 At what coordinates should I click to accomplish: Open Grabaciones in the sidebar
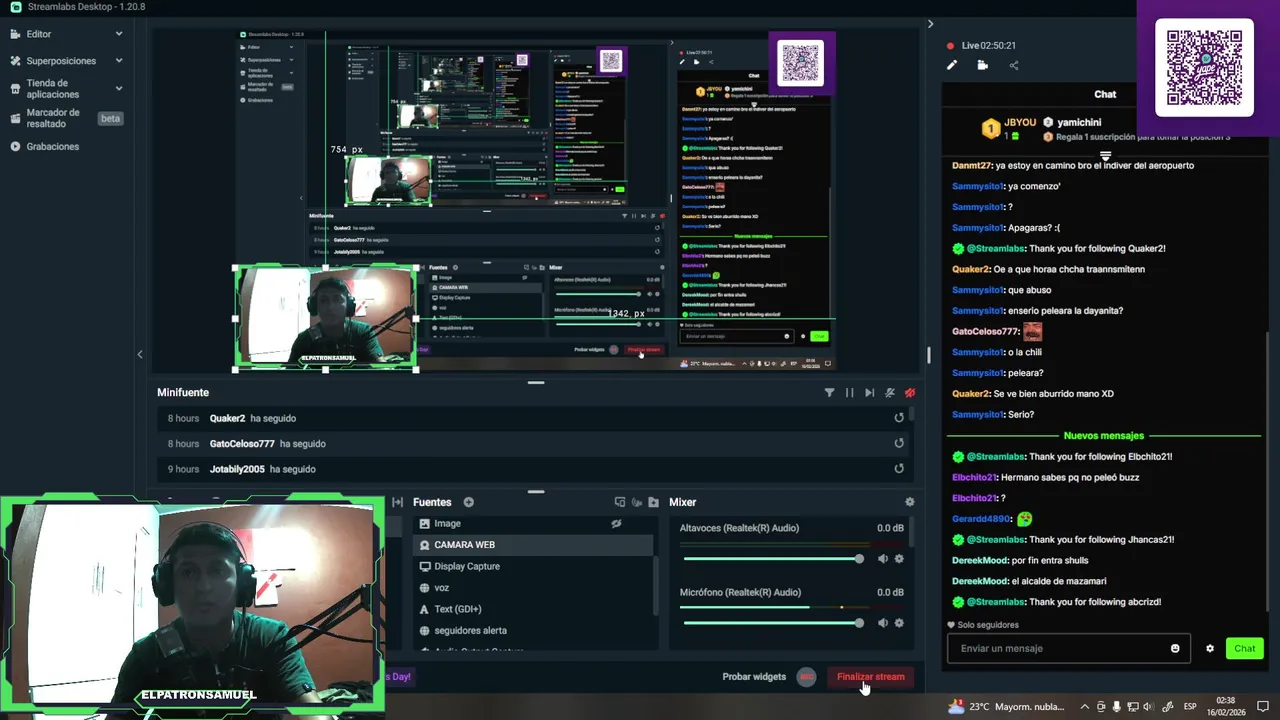click(x=52, y=147)
